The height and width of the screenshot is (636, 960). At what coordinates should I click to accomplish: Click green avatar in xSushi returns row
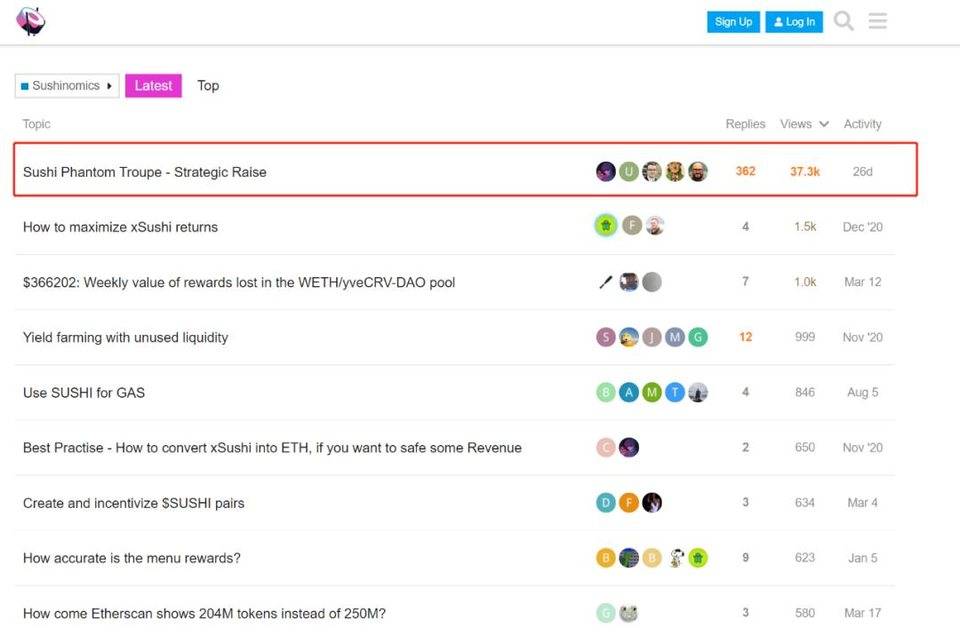pos(606,226)
